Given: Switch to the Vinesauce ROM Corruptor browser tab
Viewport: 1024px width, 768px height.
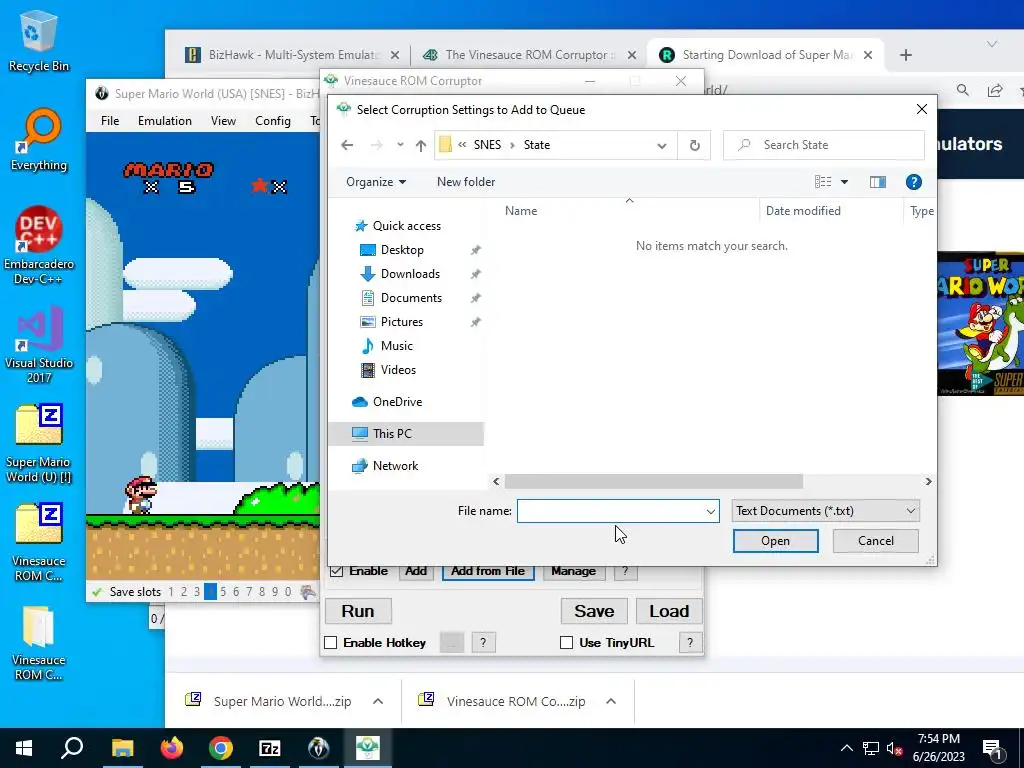Looking at the screenshot, I should coord(529,55).
